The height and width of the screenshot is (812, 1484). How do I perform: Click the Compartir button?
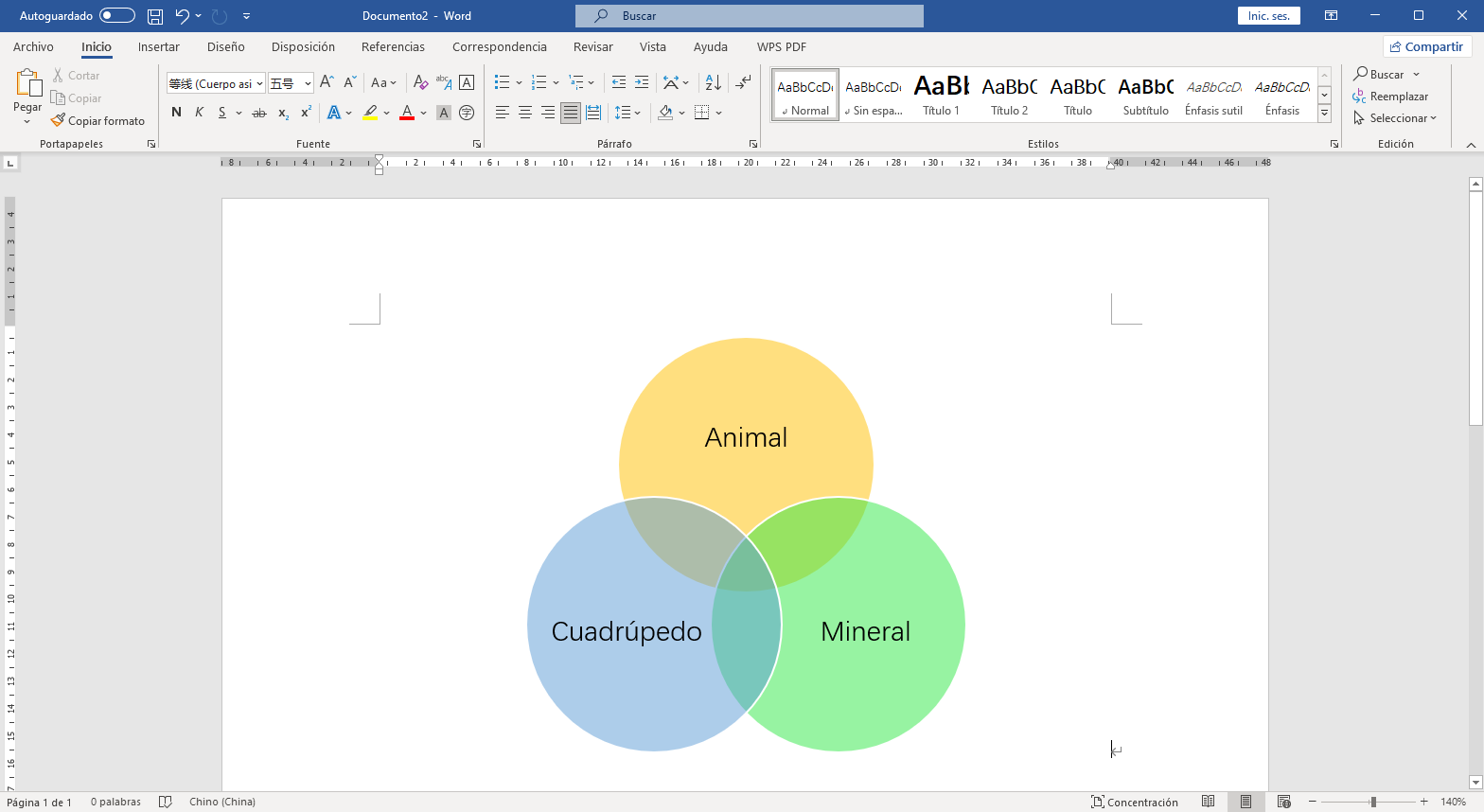point(1426,46)
